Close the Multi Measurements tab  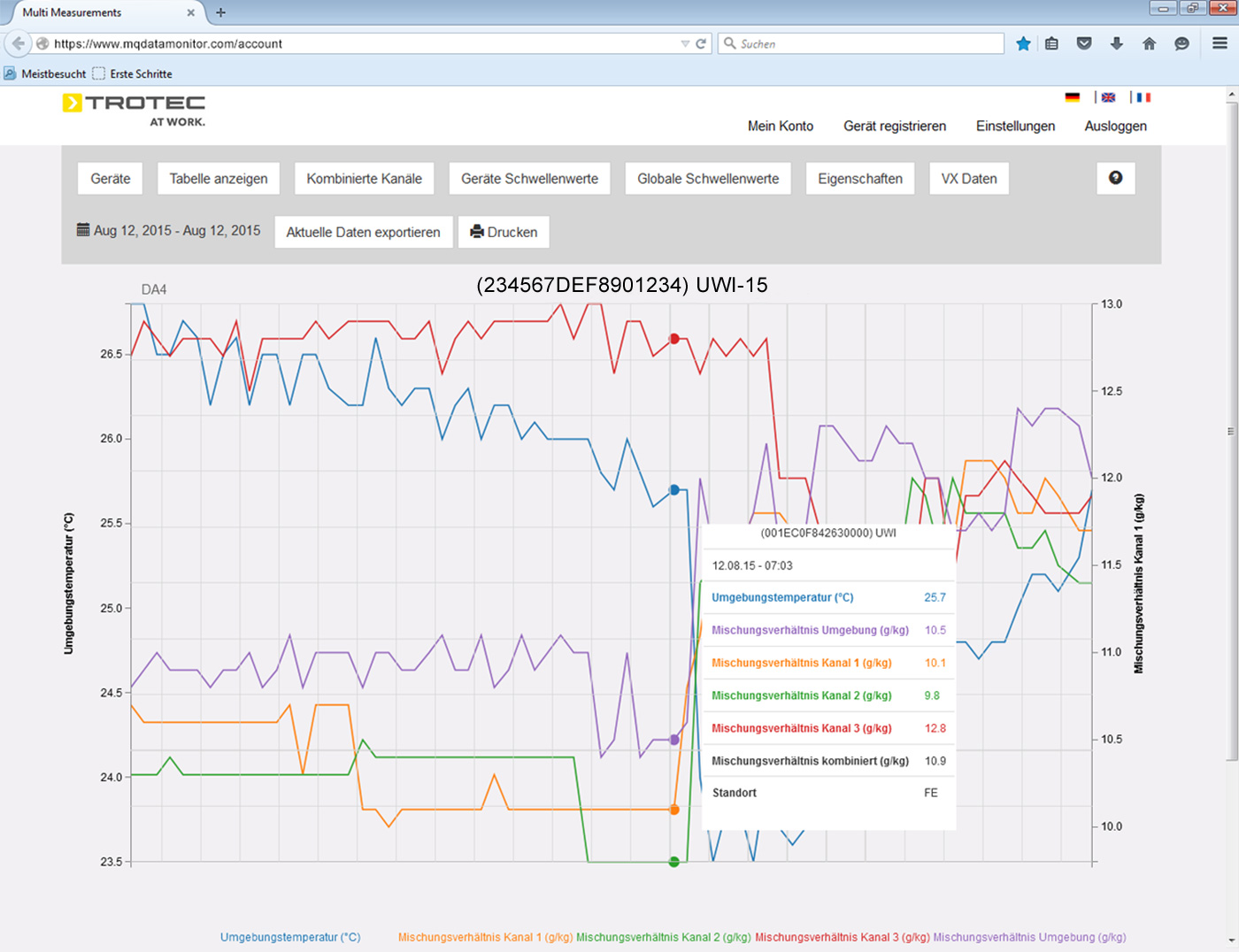click(x=190, y=12)
